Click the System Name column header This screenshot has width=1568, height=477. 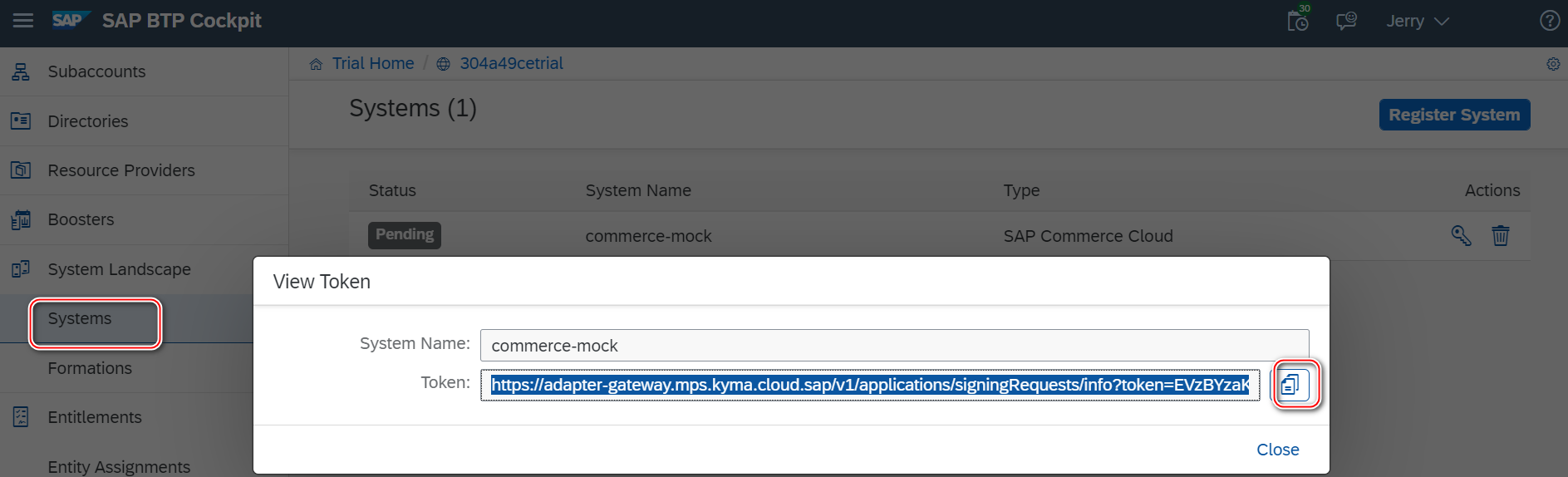click(x=638, y=190)
